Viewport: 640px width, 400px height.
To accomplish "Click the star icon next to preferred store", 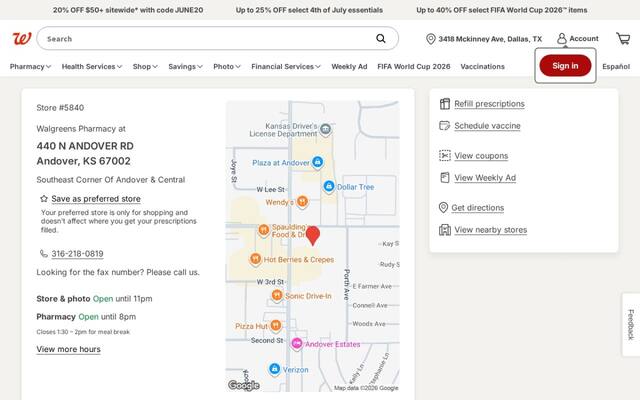I will [44, 199].
